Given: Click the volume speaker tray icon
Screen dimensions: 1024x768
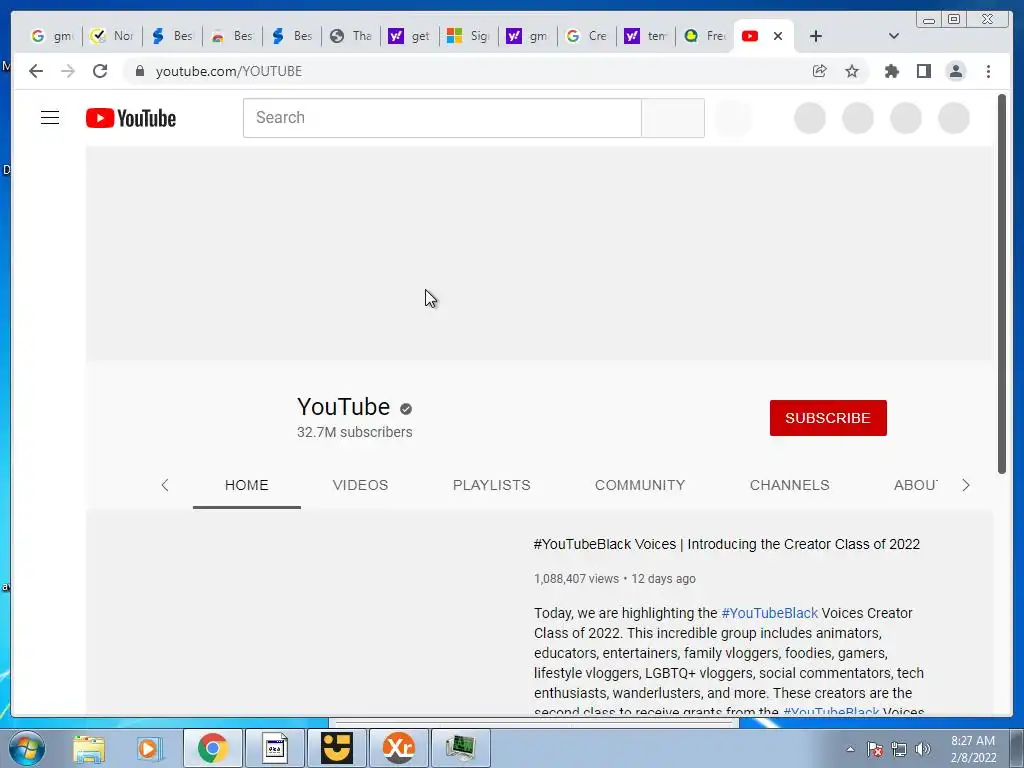Looking at the screenshot, I should coord(923,749).
